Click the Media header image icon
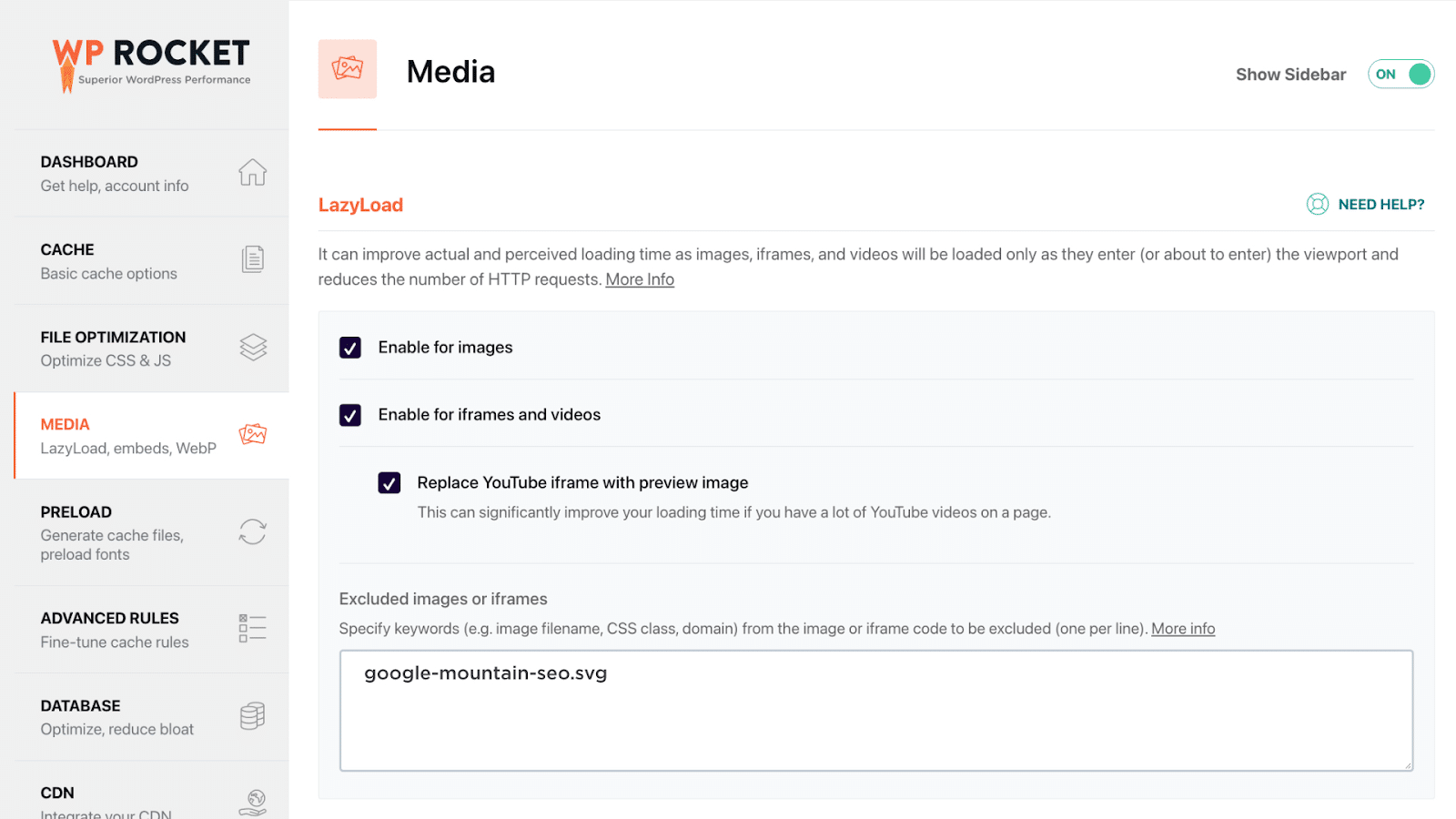Screen dimensions: 1456x819 tap(347, 68)
